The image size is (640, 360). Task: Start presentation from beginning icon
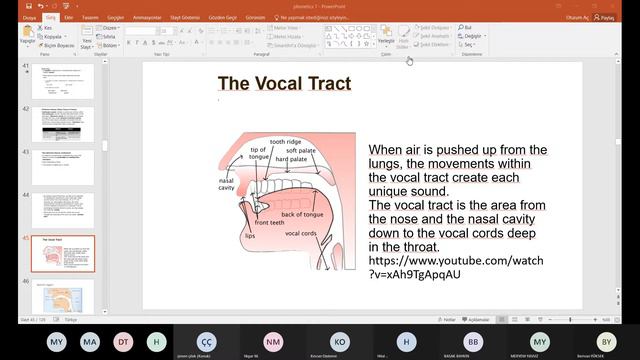pos(66,6)
